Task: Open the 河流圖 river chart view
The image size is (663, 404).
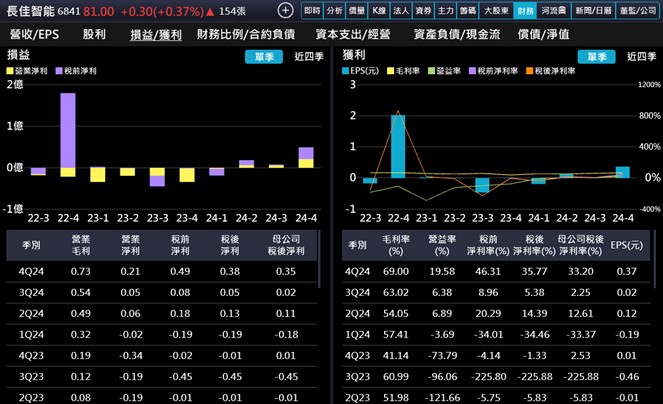Action: click(x=552, y=10)
